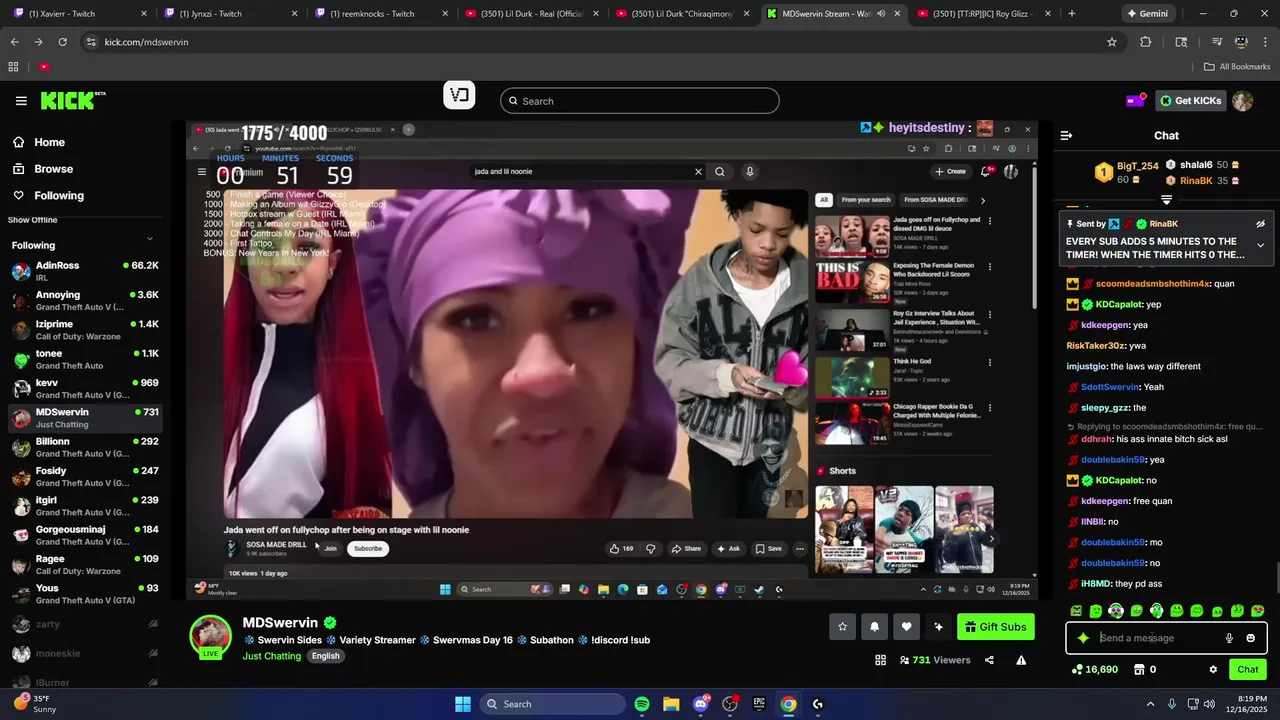Viewport: 1280px width, 720px height.
Task: Hide the pinned message with eye-slash icon
Action: [x=1260, y=224]
